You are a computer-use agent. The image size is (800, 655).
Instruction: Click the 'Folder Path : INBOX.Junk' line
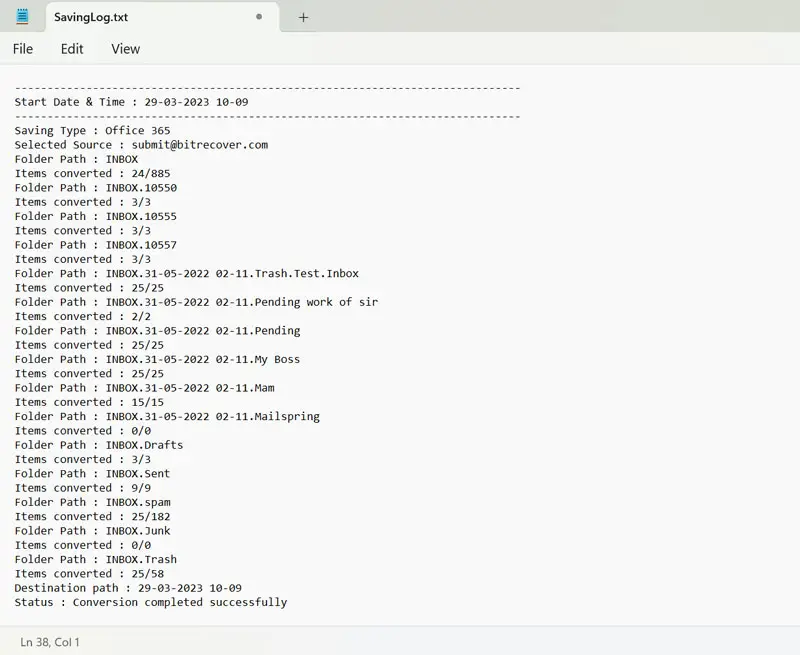[92, 531]
